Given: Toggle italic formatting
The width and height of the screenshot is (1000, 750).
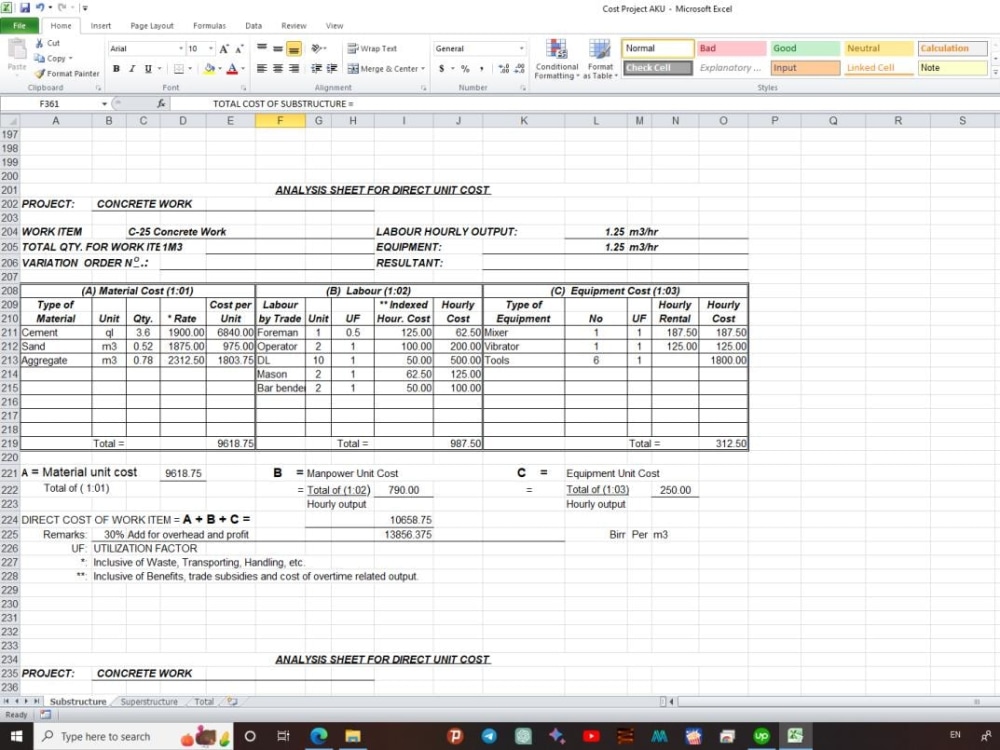Looking at the screenshot, I should click(132, 68).
